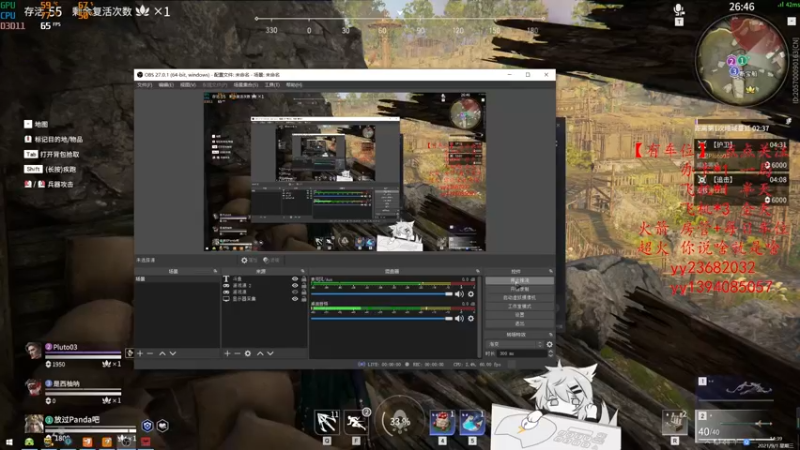Toggle lock on text source row

304,279
